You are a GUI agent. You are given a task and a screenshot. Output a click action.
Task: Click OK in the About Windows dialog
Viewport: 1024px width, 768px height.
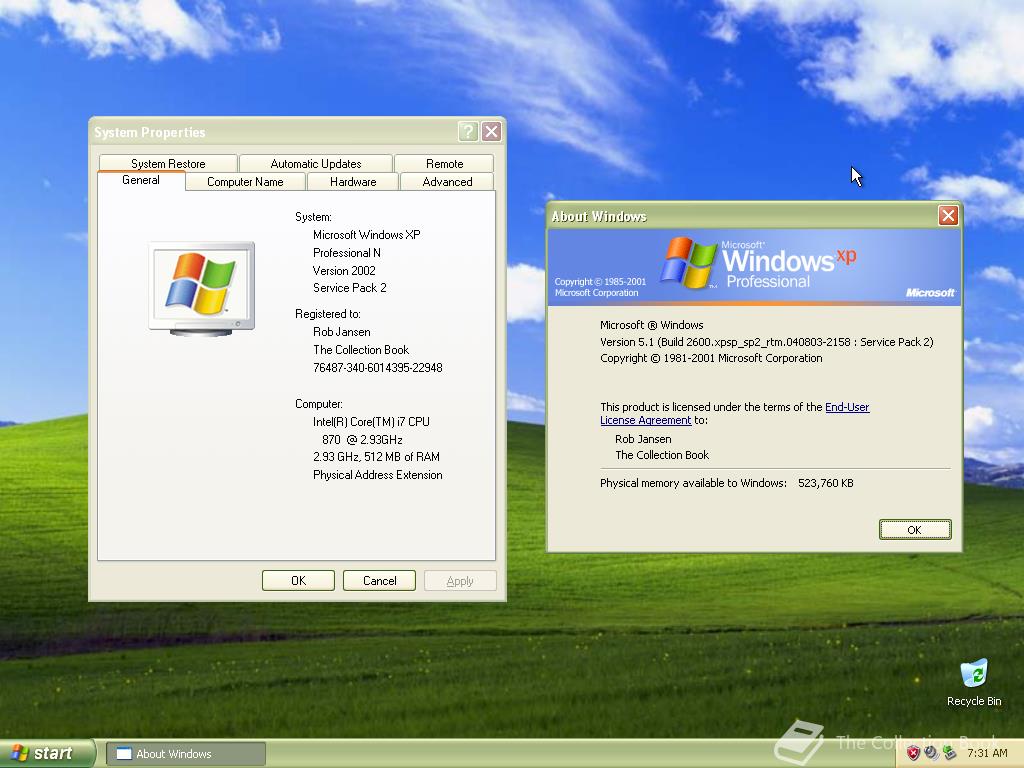[915, 530]
